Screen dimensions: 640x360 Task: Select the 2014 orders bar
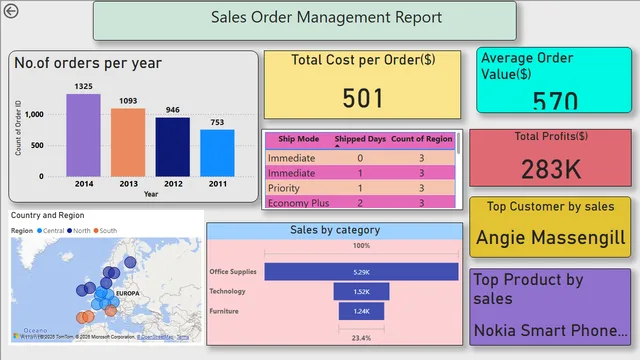(x=83, y=135)
